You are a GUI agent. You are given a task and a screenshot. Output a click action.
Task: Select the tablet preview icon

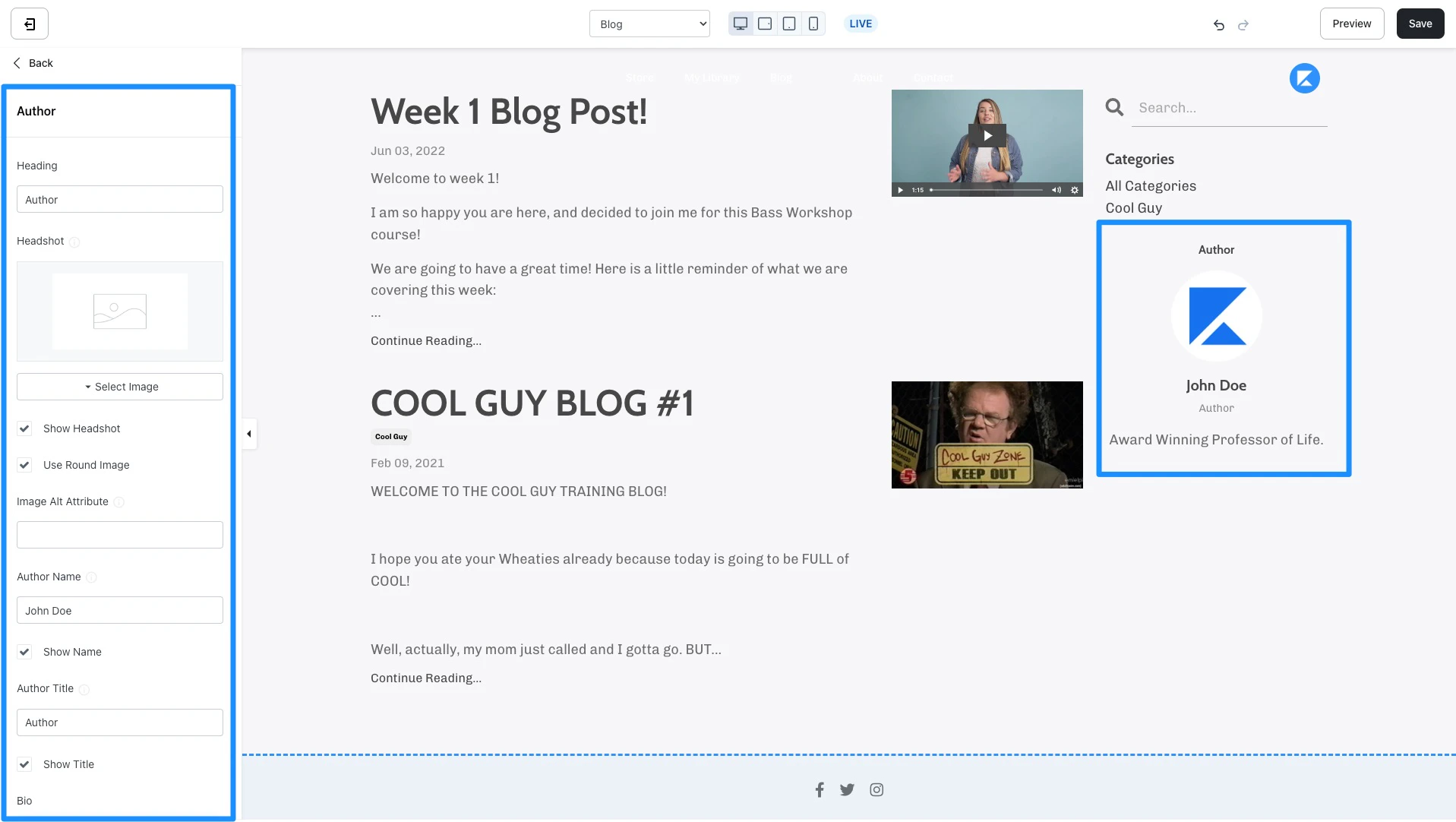[x=788, y=24]
